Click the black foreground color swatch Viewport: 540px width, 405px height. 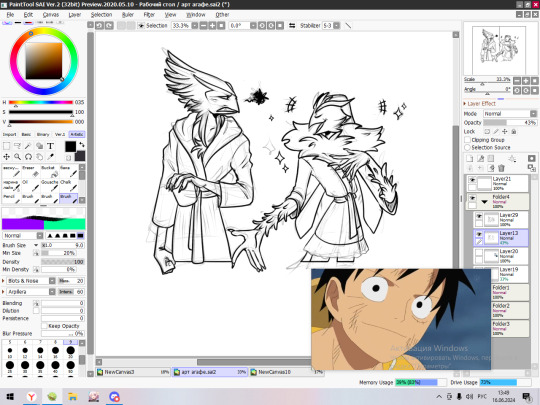[x=71, y=146]
